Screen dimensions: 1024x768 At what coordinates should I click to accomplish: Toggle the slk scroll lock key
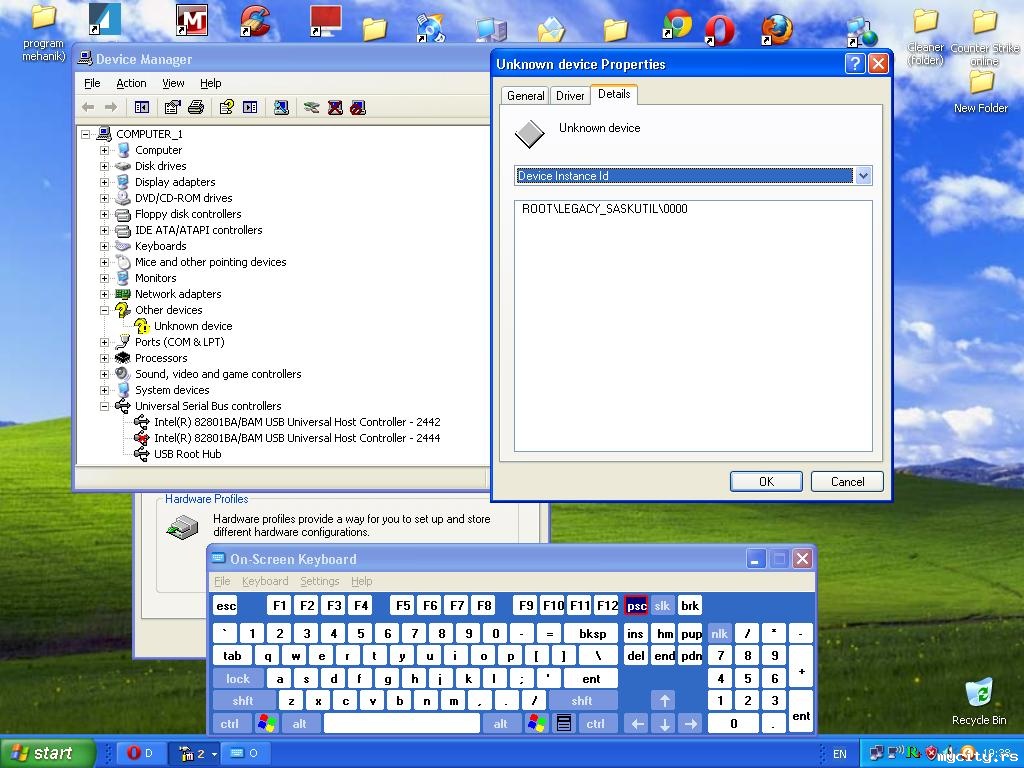pos(662,605)
